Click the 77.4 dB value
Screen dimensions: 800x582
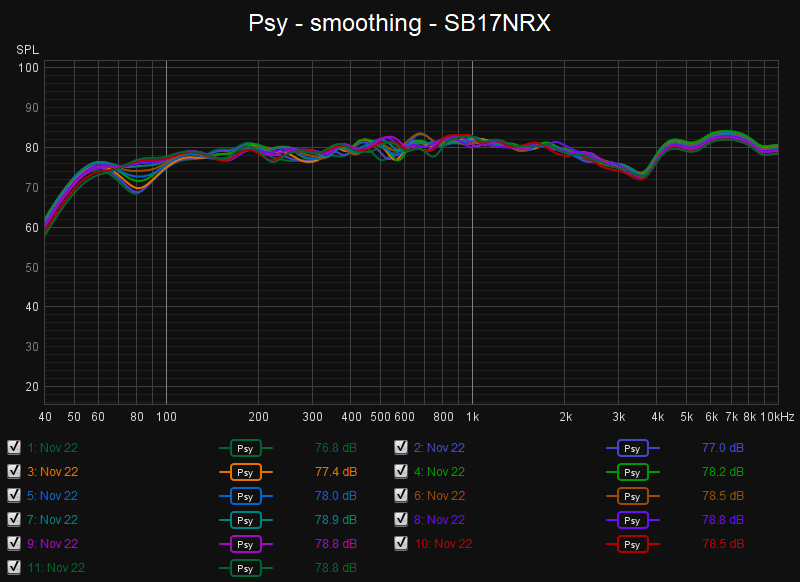pos(336,472)
